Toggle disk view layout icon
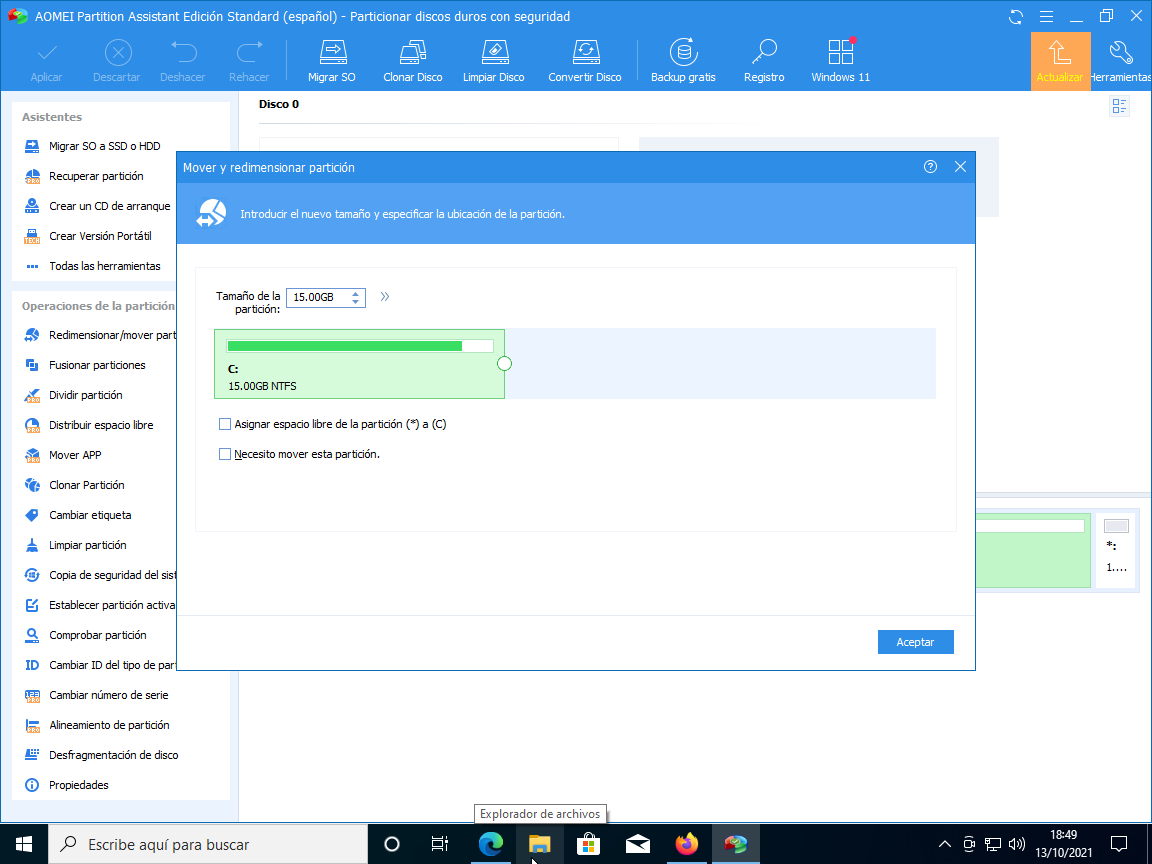1152x864 pixels. (1119, 107)
